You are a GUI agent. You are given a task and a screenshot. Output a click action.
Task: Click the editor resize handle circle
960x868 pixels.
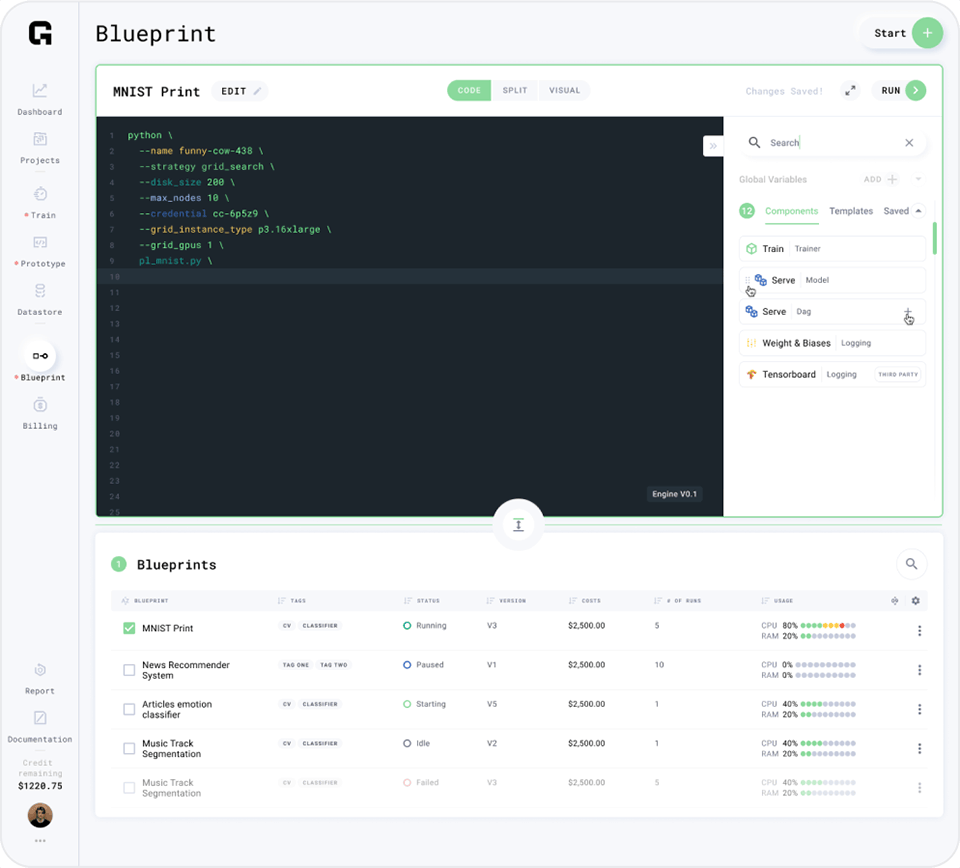click(x=519, y=525)
